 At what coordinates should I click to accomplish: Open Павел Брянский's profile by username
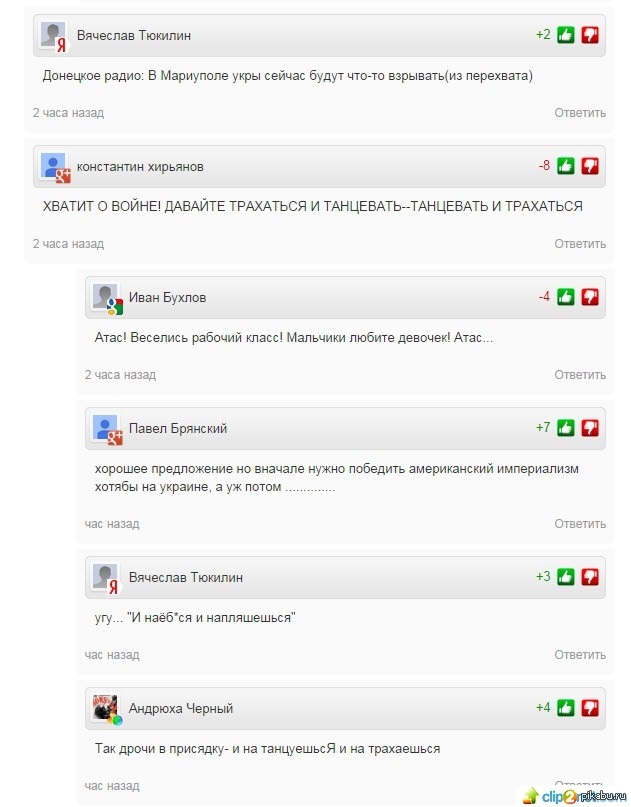click(178, 428)
